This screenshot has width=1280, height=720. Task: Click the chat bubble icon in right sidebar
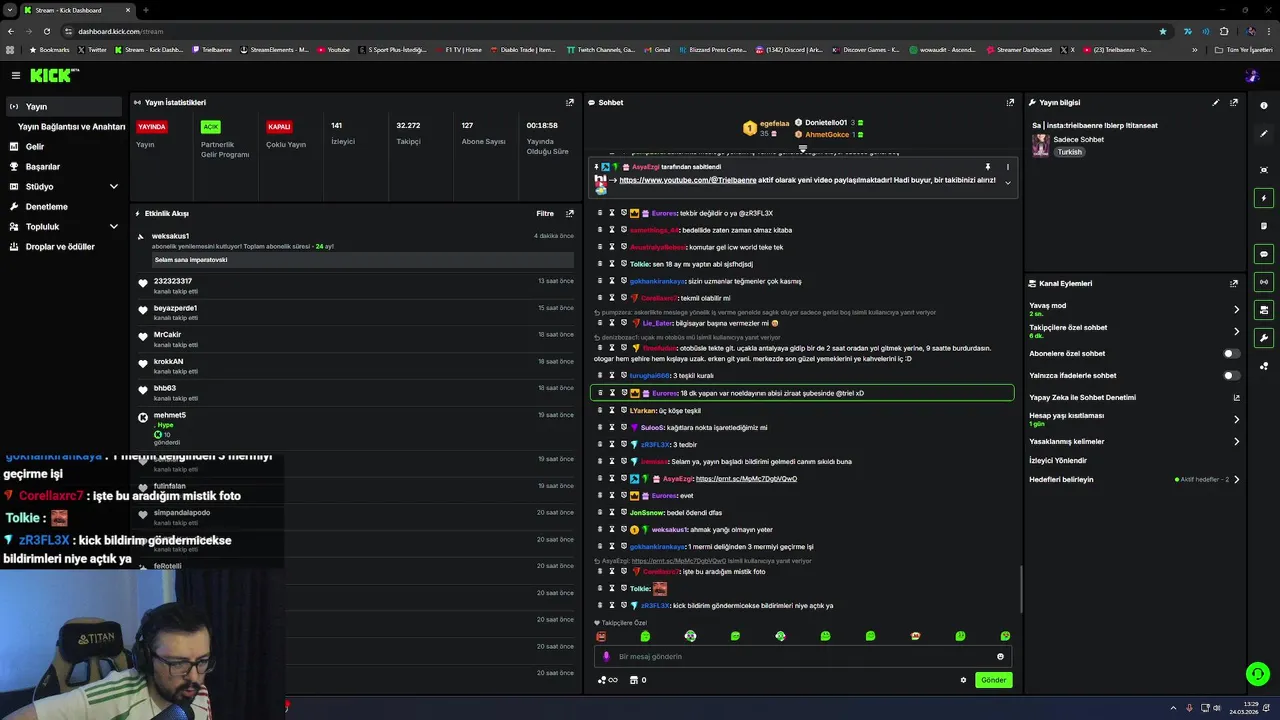point(1264,254)
